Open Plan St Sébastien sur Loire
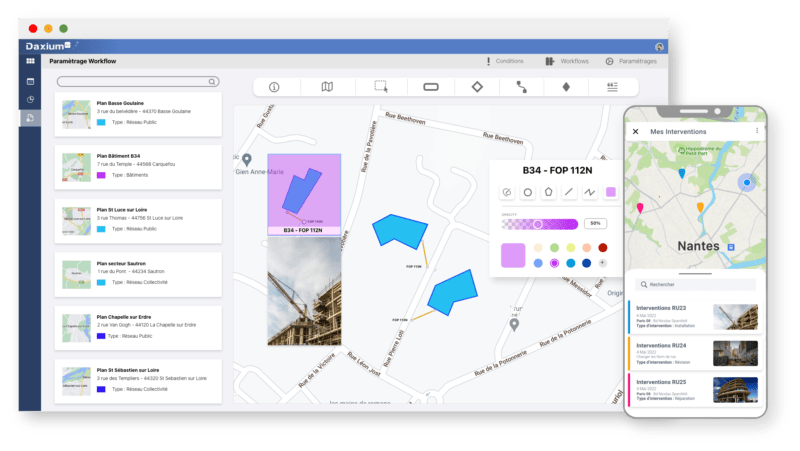Viewport: 800px width, 451px height. click(138, 381)
